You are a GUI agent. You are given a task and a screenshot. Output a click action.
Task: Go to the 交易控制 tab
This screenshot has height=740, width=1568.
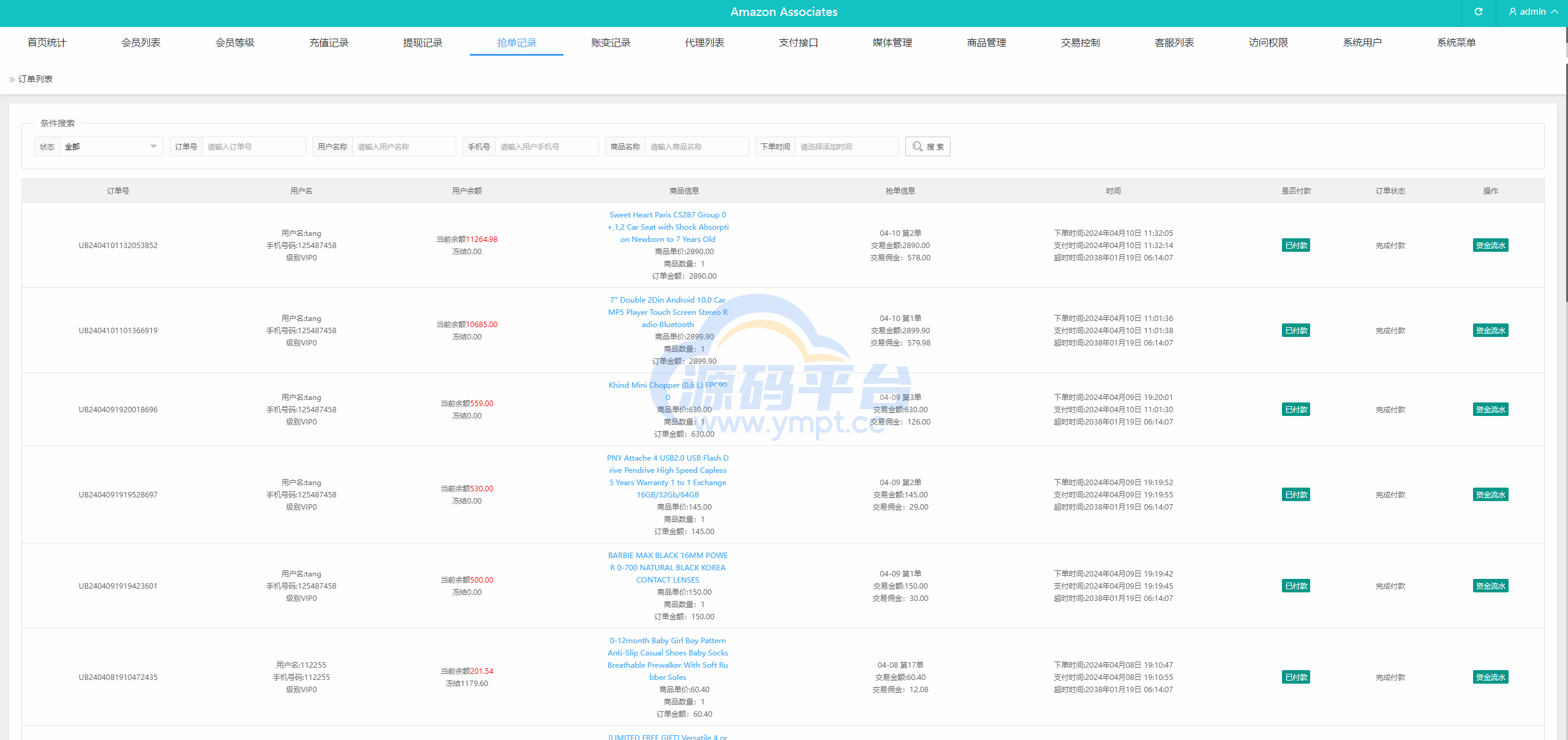click(x=1080, y=42)
